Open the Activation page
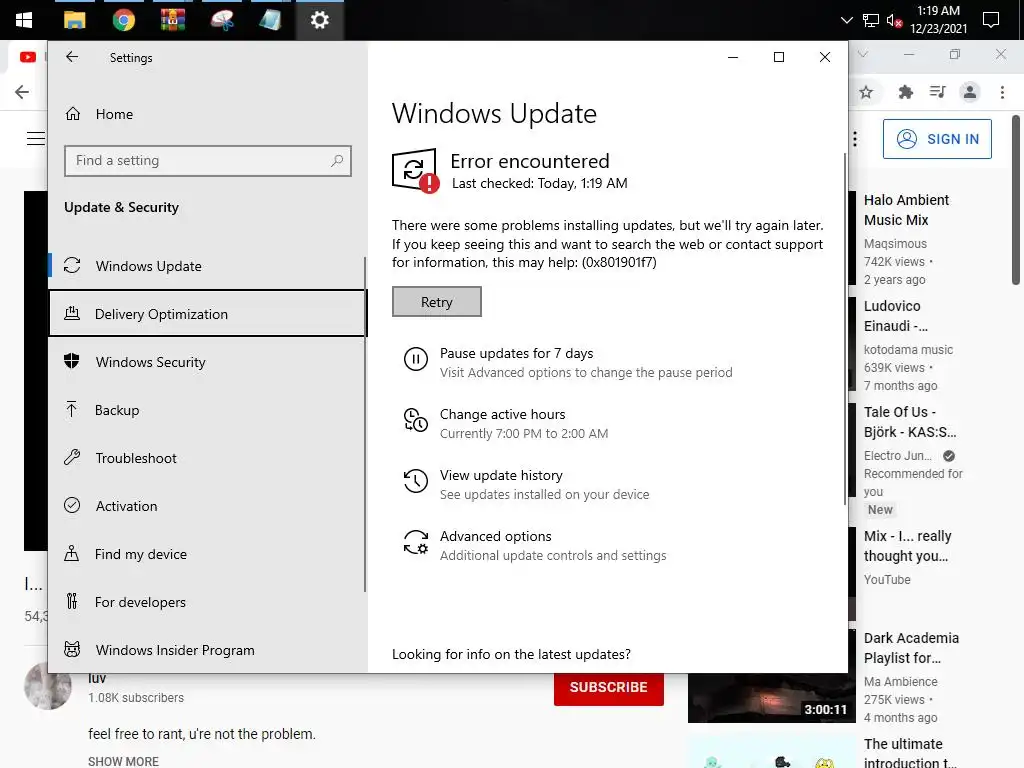1024x768 pixels. pyautogui.click(x=208, y=506)
